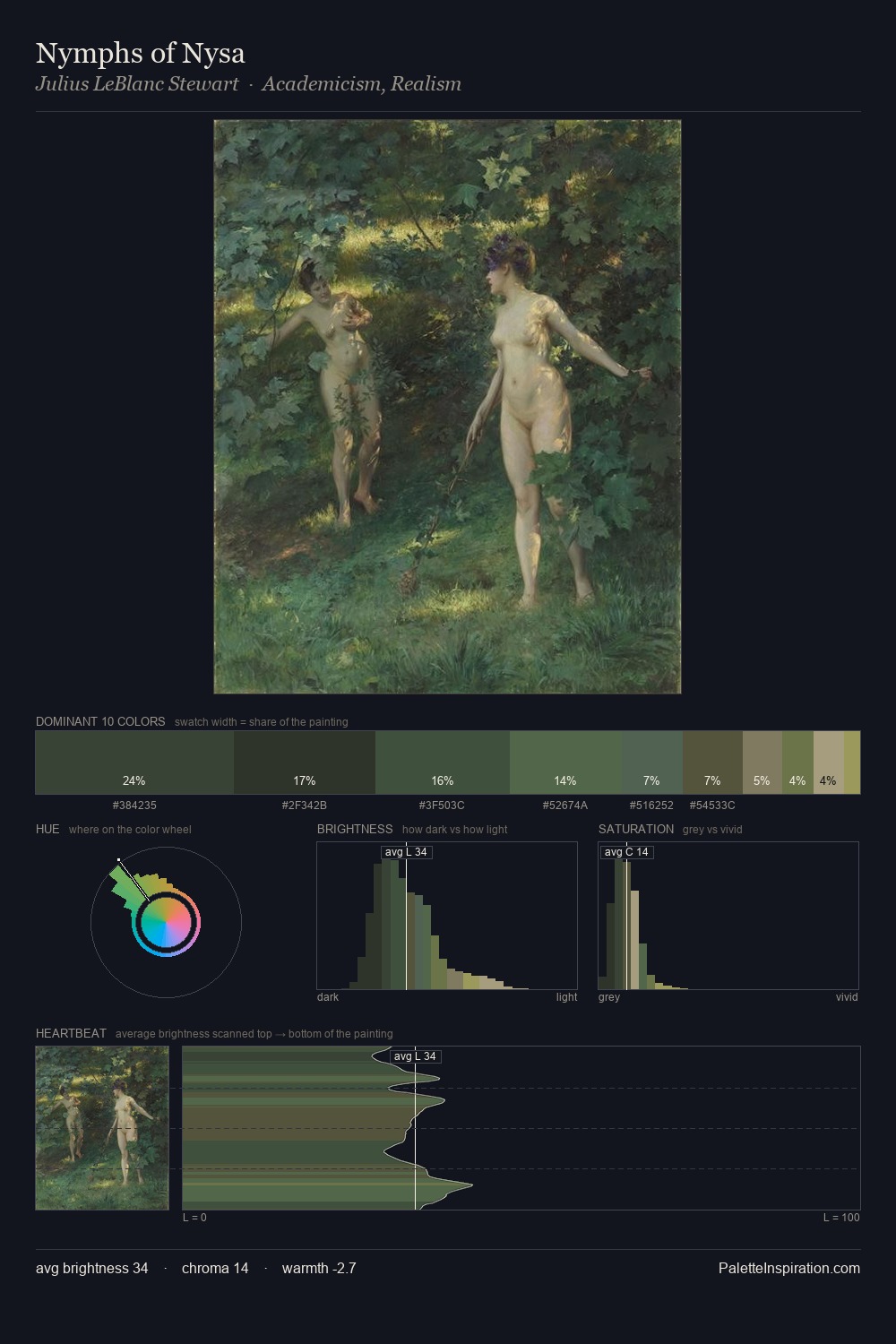Image resolution: width=896 pixels, height=1344 pixels.
Task: Click the artist name Julius LeBlanc Stewart
Action: pyautogui.click(x=137, y=84)
